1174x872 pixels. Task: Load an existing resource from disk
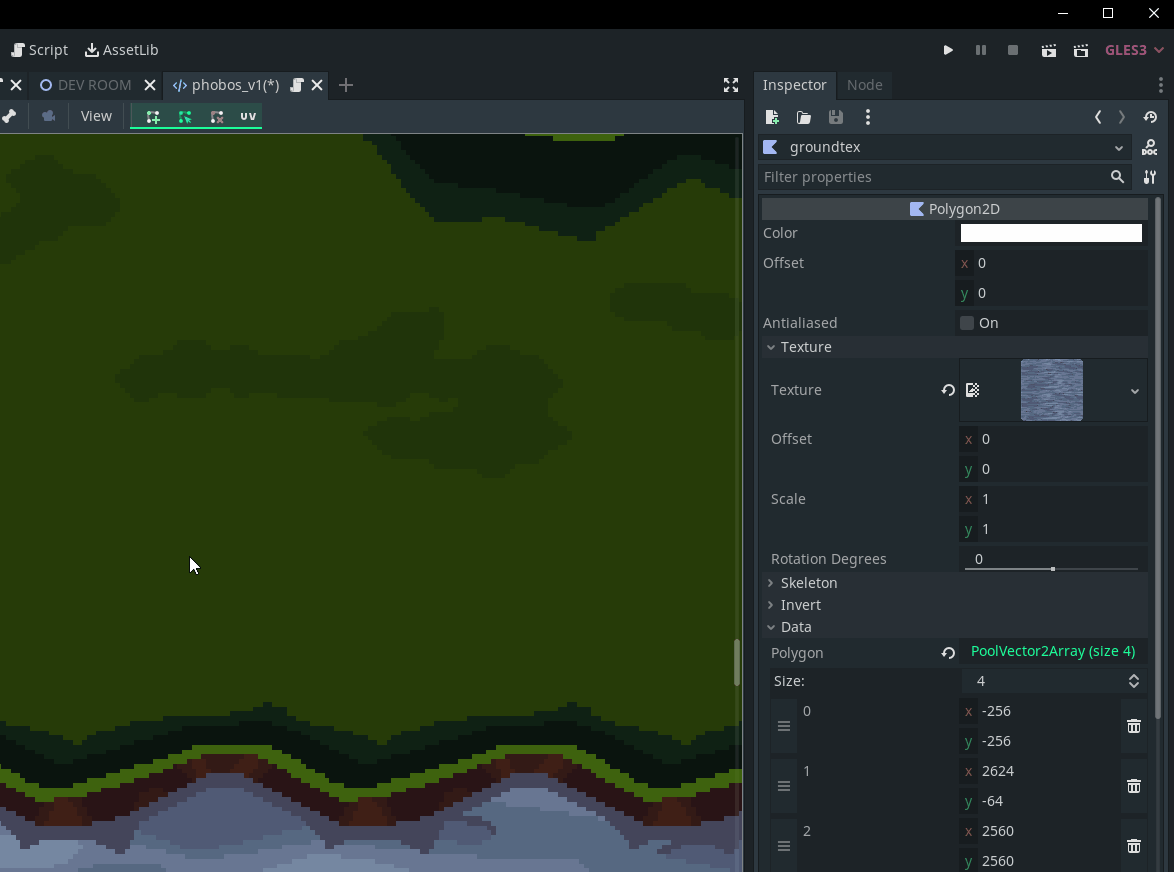(x=803, y=117)
